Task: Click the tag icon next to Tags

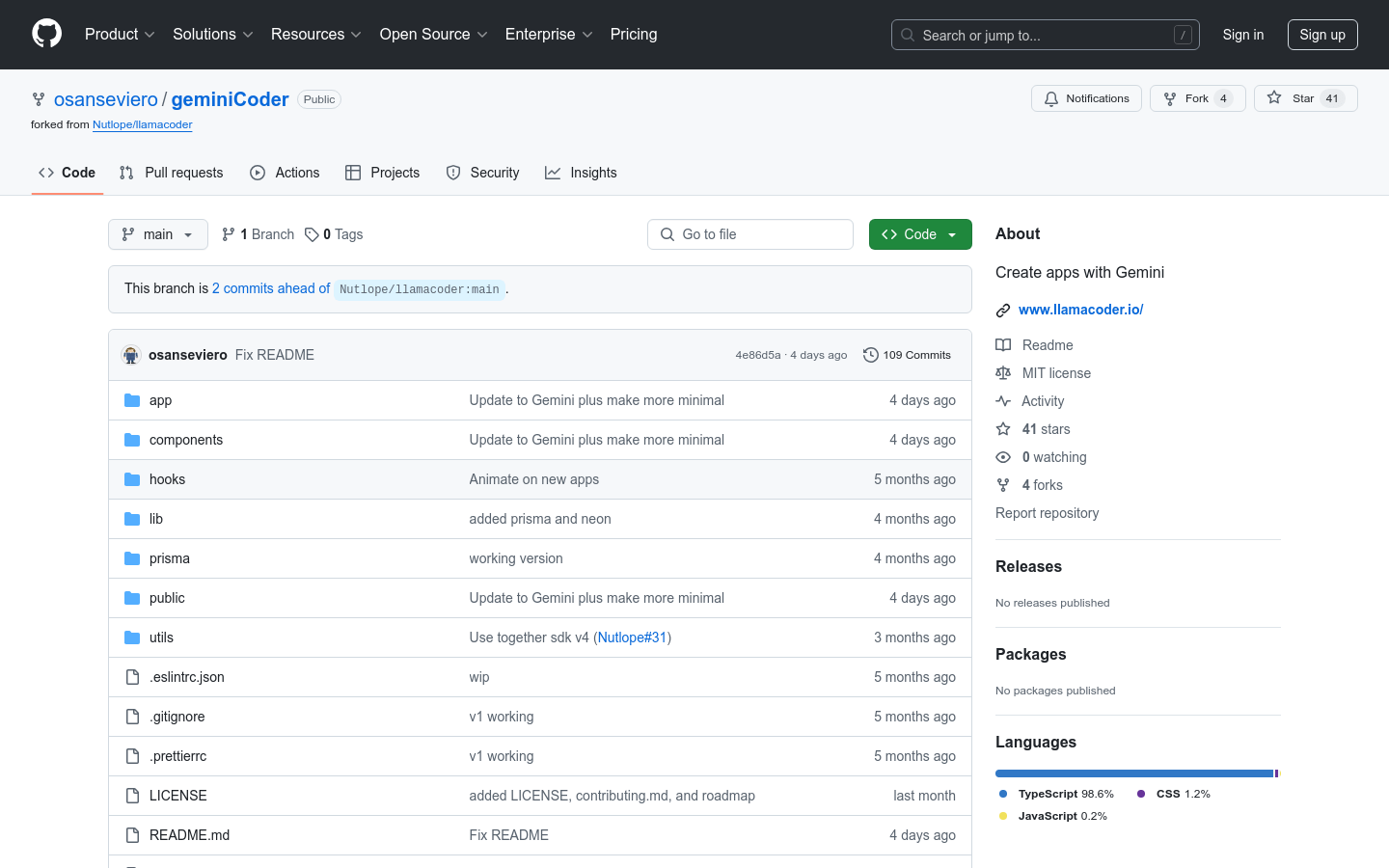Action: [312, 234]
